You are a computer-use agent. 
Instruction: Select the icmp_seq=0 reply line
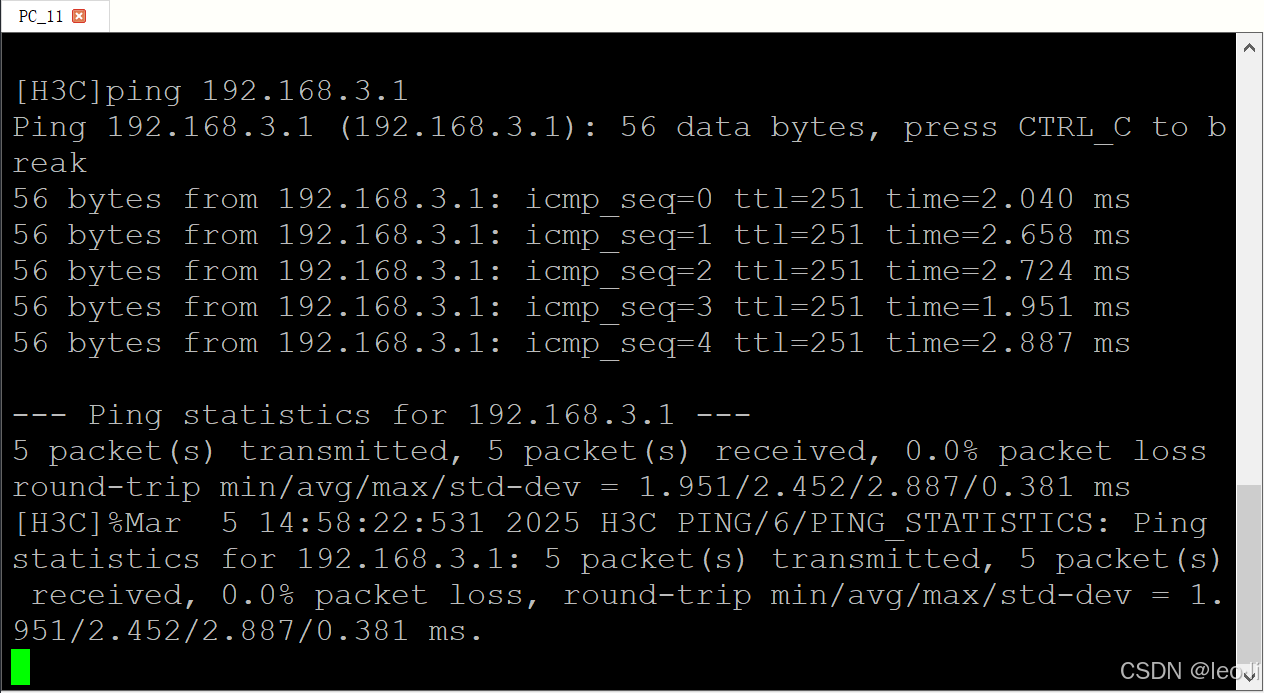570,198
